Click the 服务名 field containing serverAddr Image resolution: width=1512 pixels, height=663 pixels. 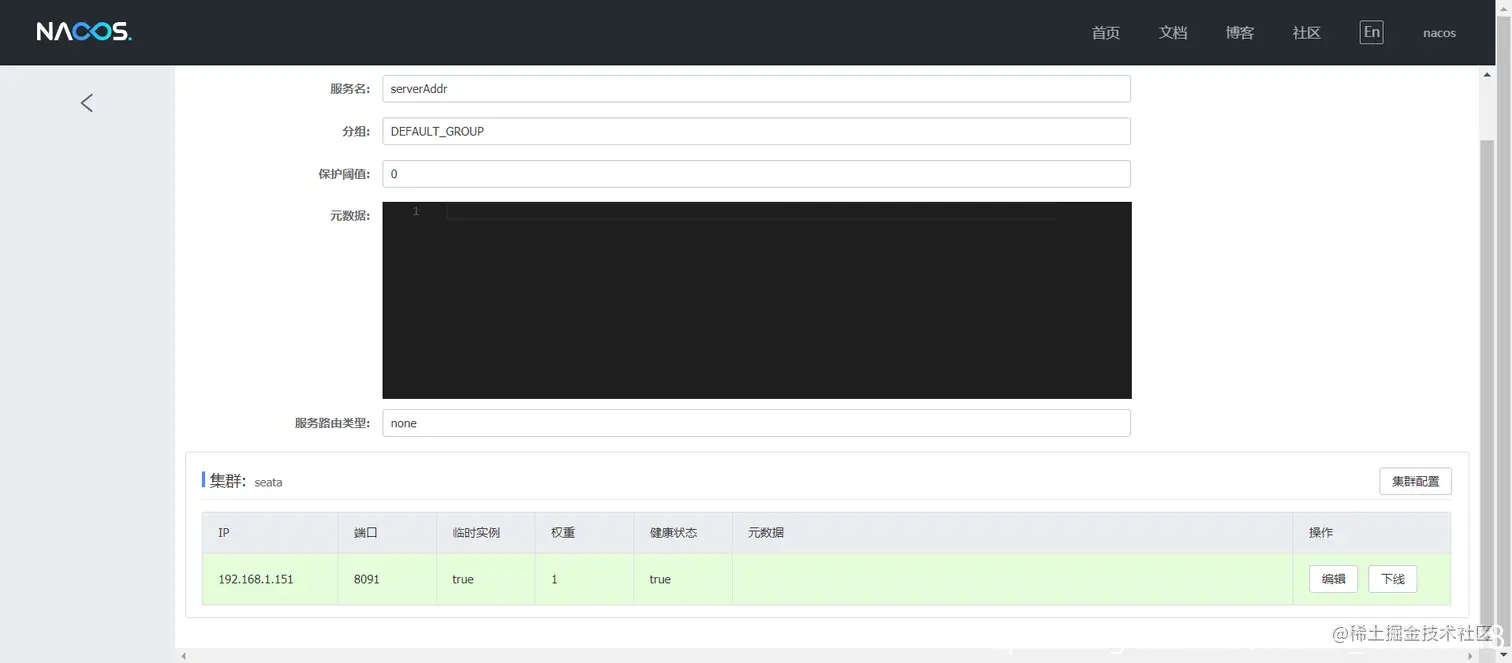pyautogui.click(x=756, y=88)
